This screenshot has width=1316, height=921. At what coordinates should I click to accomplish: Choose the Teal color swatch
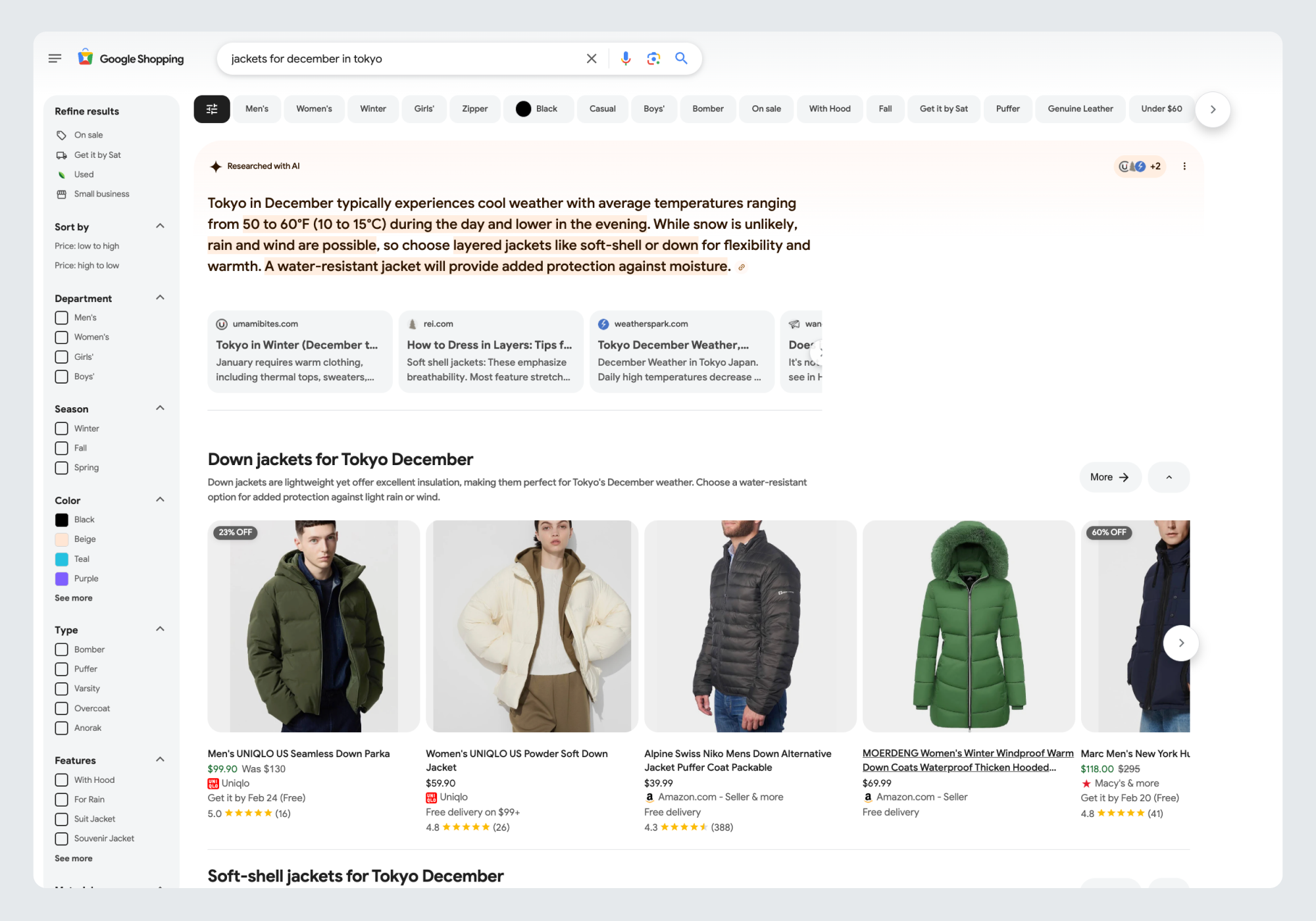(62, 559)
